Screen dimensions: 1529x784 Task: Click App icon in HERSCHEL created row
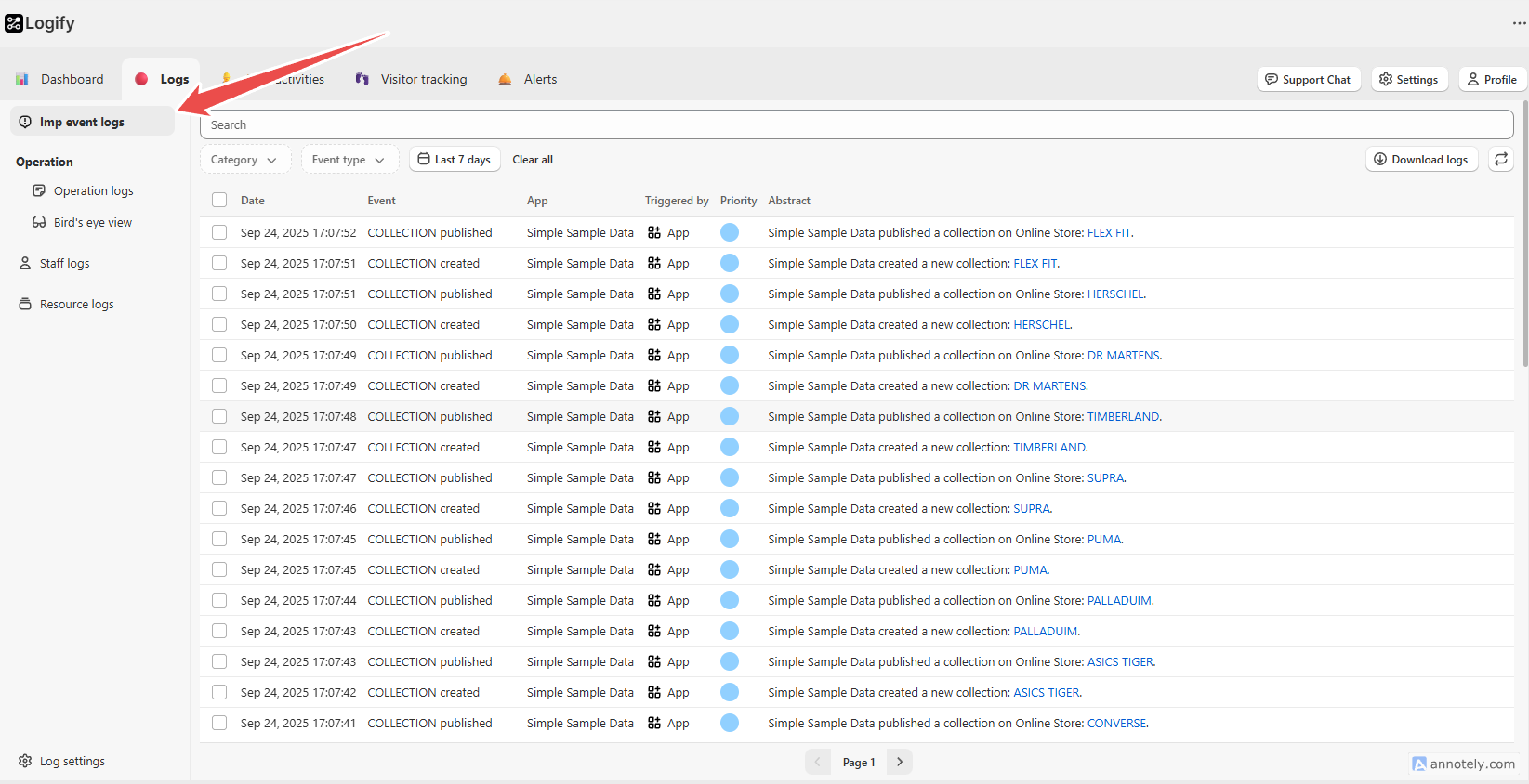point(654,324)
